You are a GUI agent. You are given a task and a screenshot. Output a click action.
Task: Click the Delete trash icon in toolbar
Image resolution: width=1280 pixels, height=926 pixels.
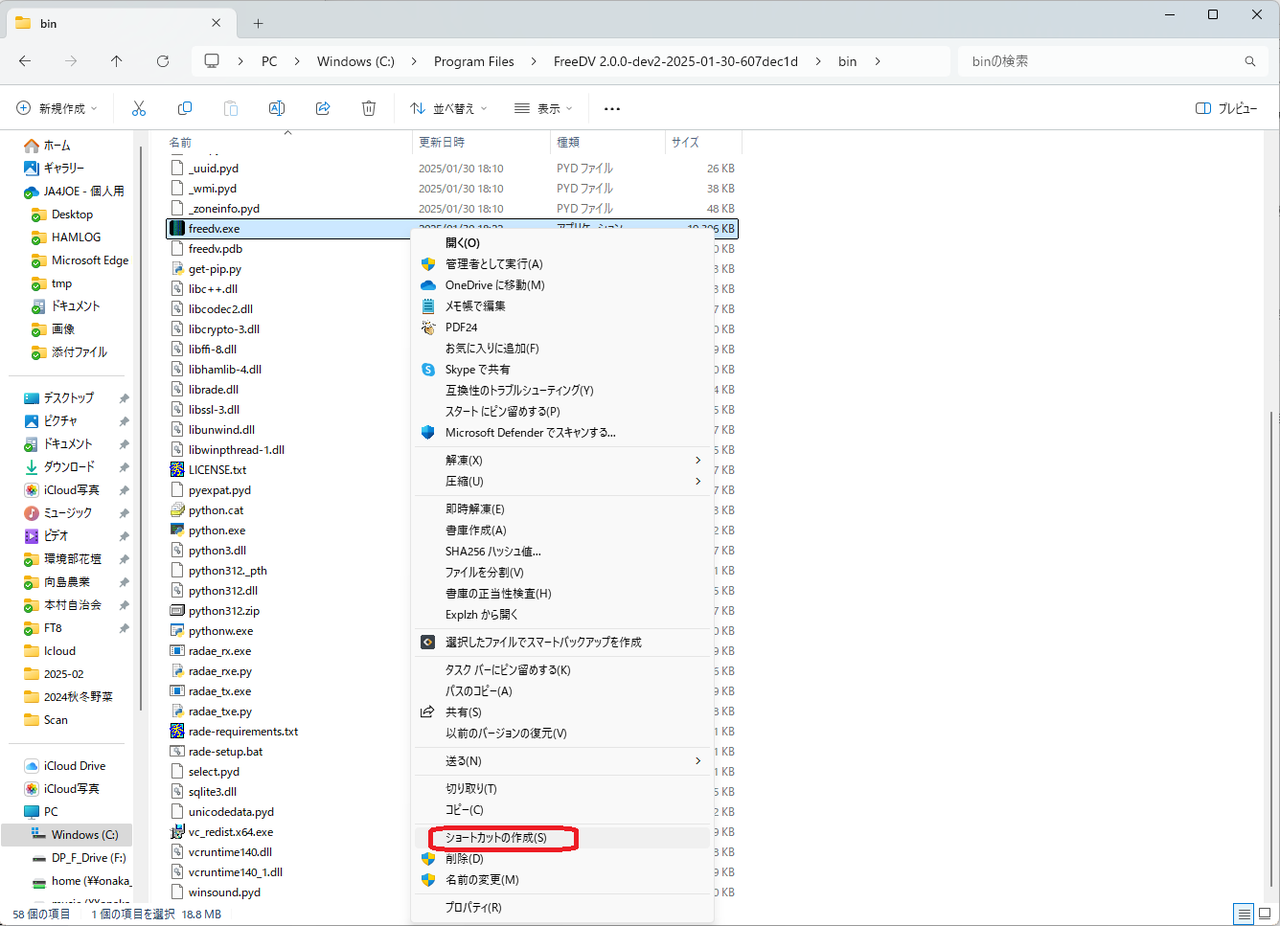pos(369,108)
